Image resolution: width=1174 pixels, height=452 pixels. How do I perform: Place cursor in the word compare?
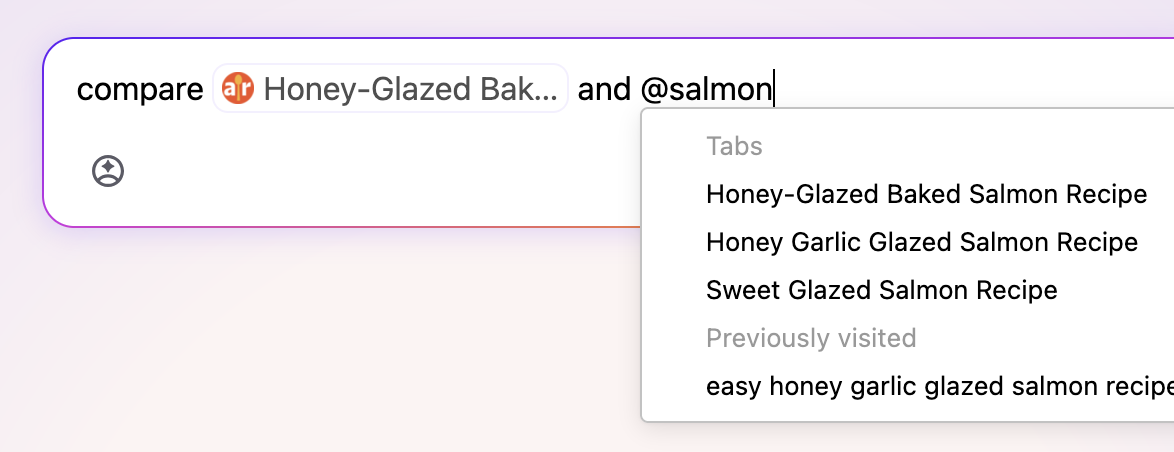pyautogui.click(x=140, y=90)
